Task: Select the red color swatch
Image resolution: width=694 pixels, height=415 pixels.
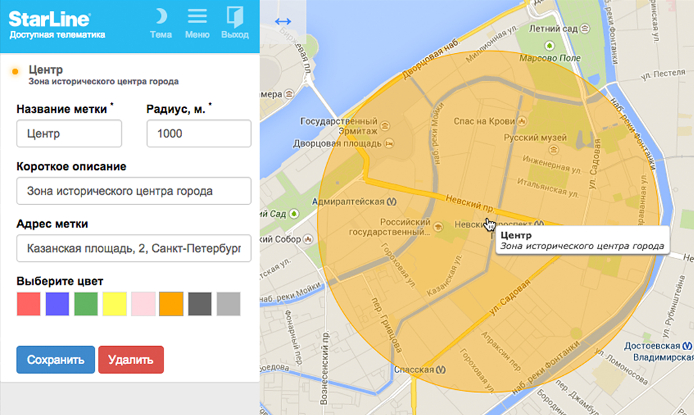Action: (x=29, y=304)
